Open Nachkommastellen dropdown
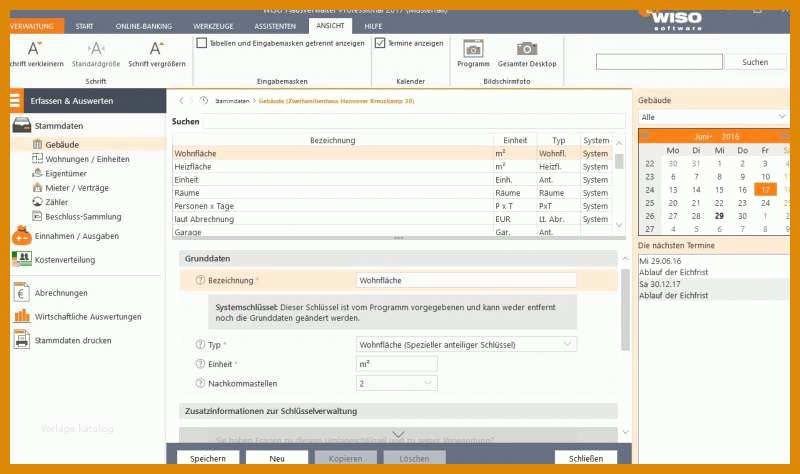This screenshot has width=800, height=474. 396,383
